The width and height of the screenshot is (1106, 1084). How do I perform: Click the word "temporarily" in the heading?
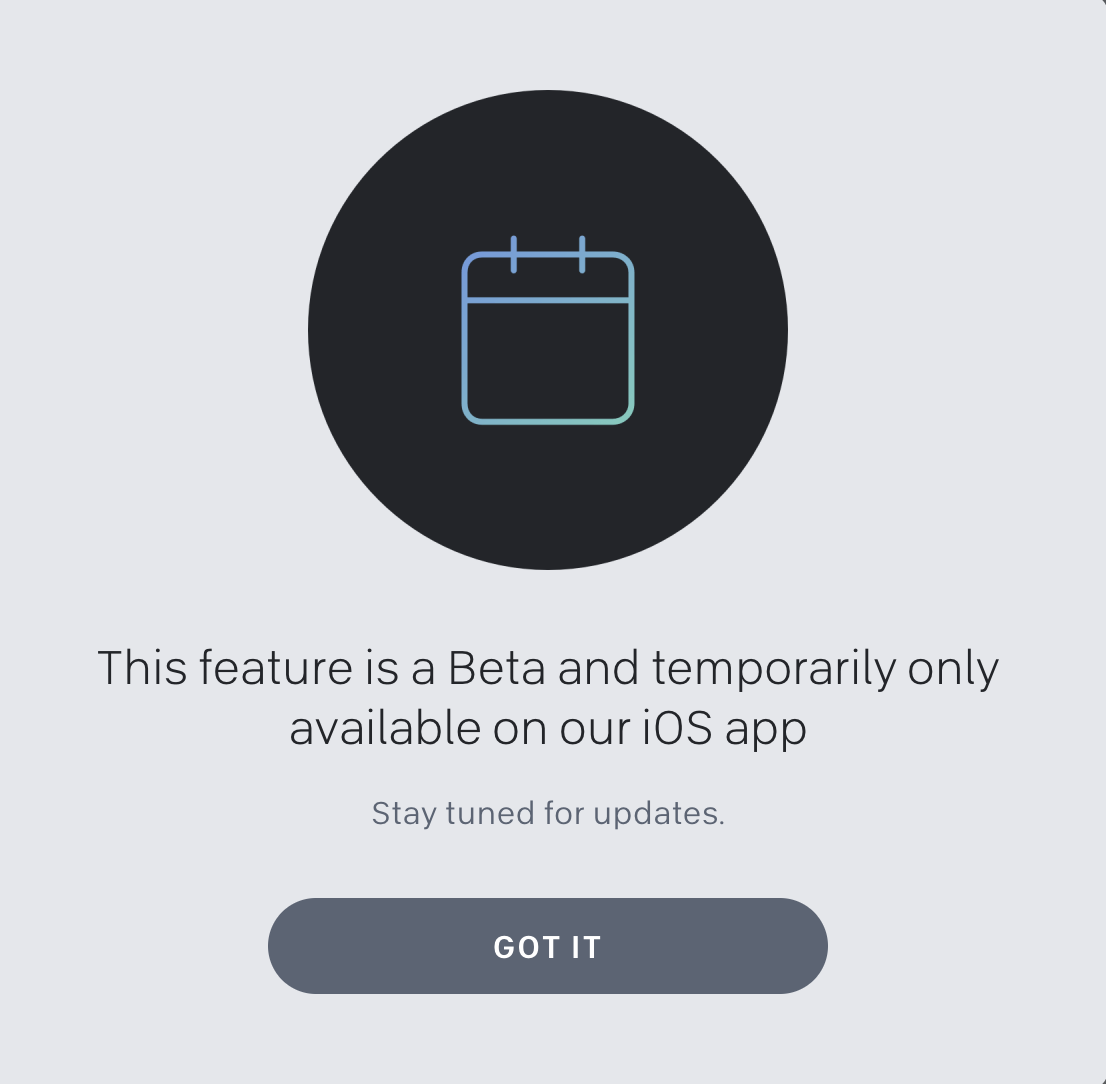[774, 670]
